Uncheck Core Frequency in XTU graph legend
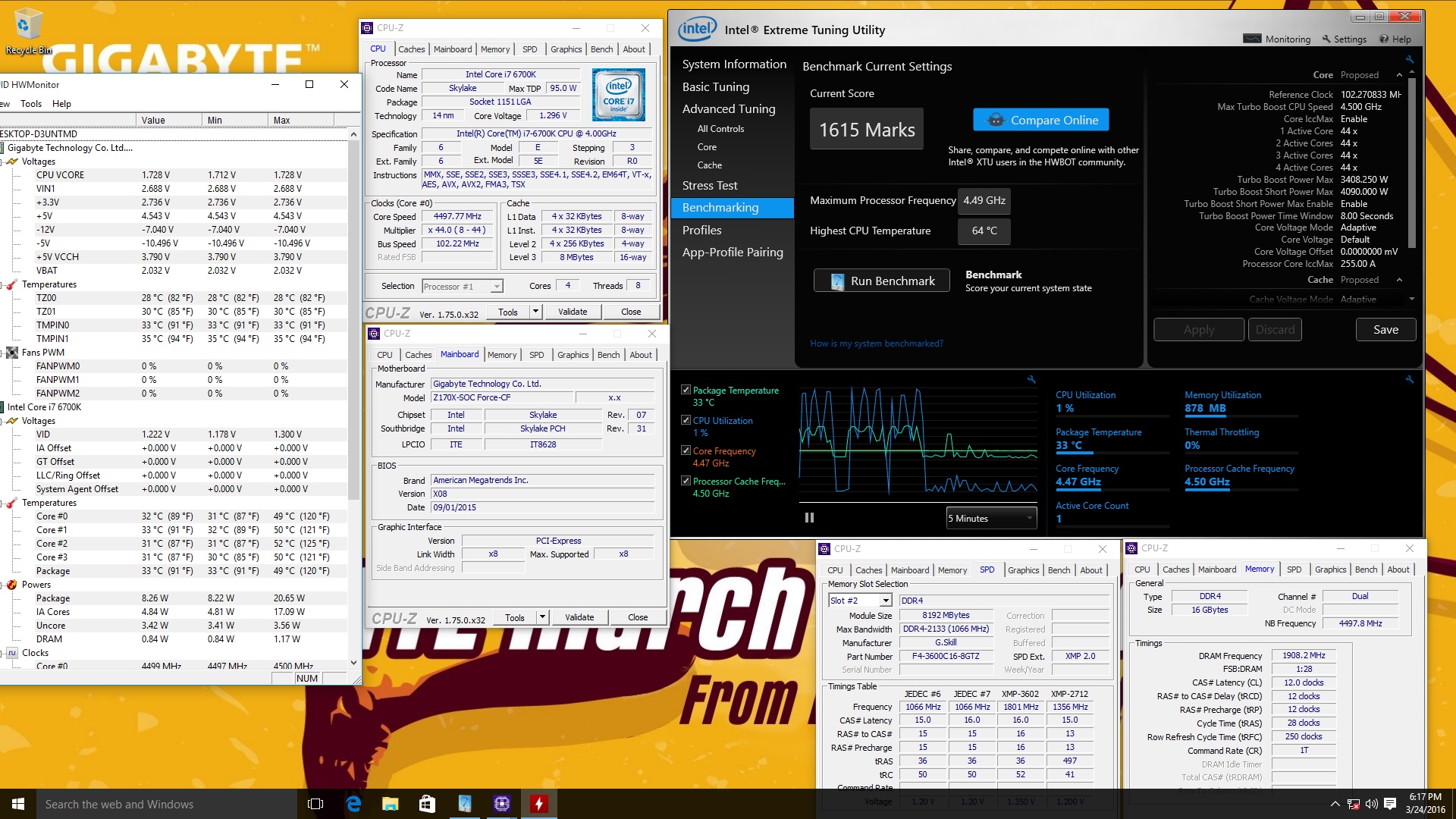The image size is (1456, 819). 686,450
